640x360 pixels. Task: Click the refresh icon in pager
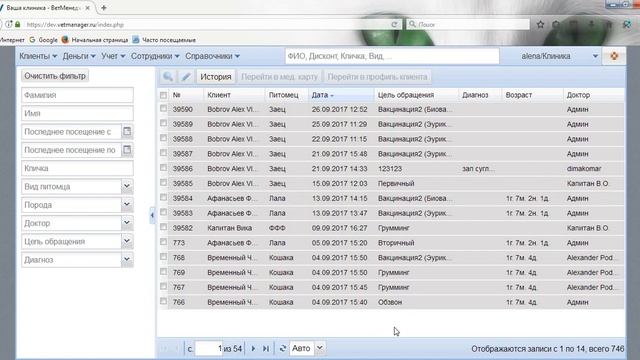click(282, 349)
